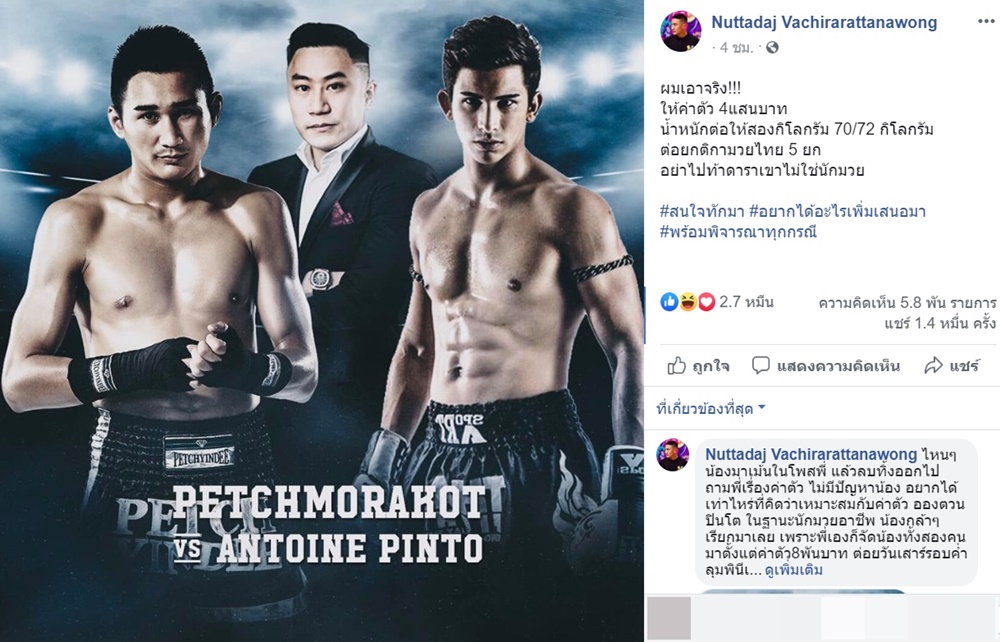Click the public globe privacy icon
The image size is (1000, 642).
[x=772, y=48]
